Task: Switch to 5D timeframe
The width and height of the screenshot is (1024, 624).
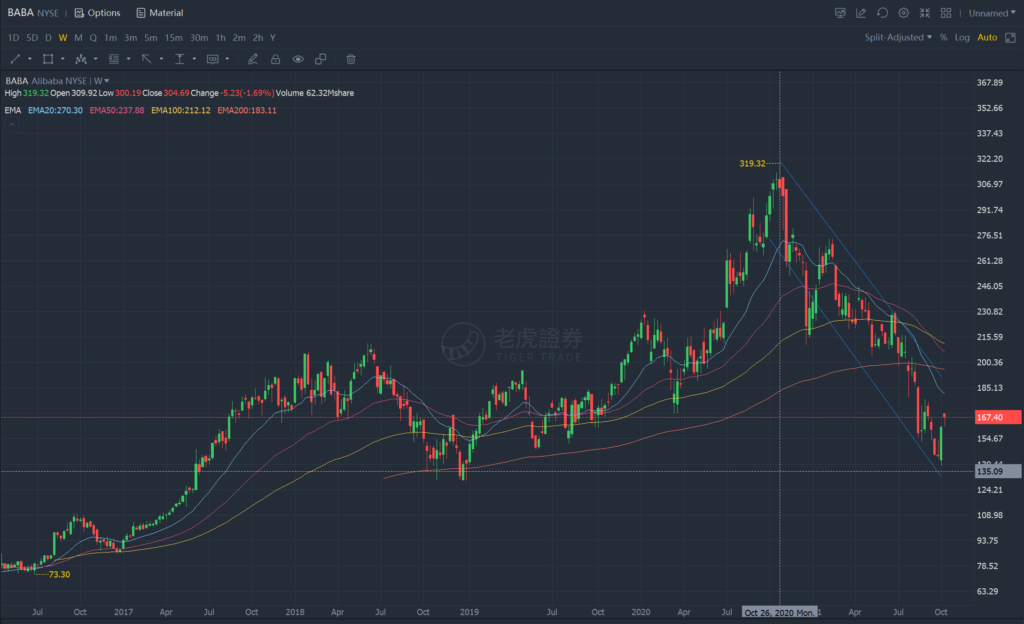Action: pos(32,38)
